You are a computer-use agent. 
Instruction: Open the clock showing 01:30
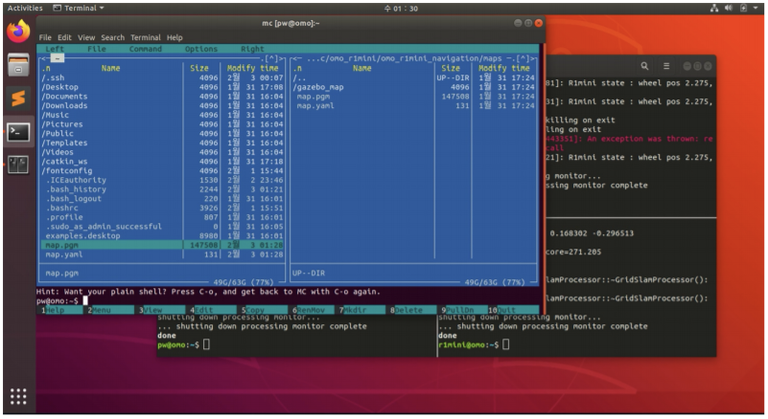tap(401, 8)
